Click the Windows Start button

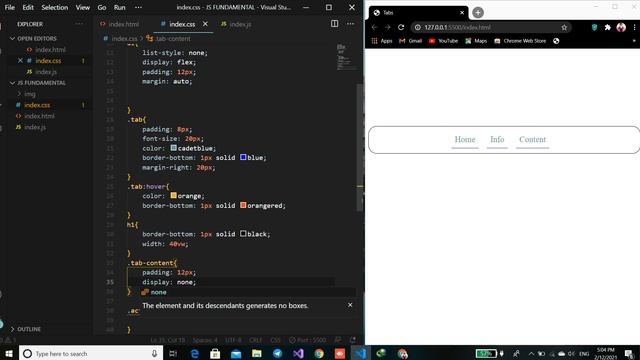(x=9, y=353)
